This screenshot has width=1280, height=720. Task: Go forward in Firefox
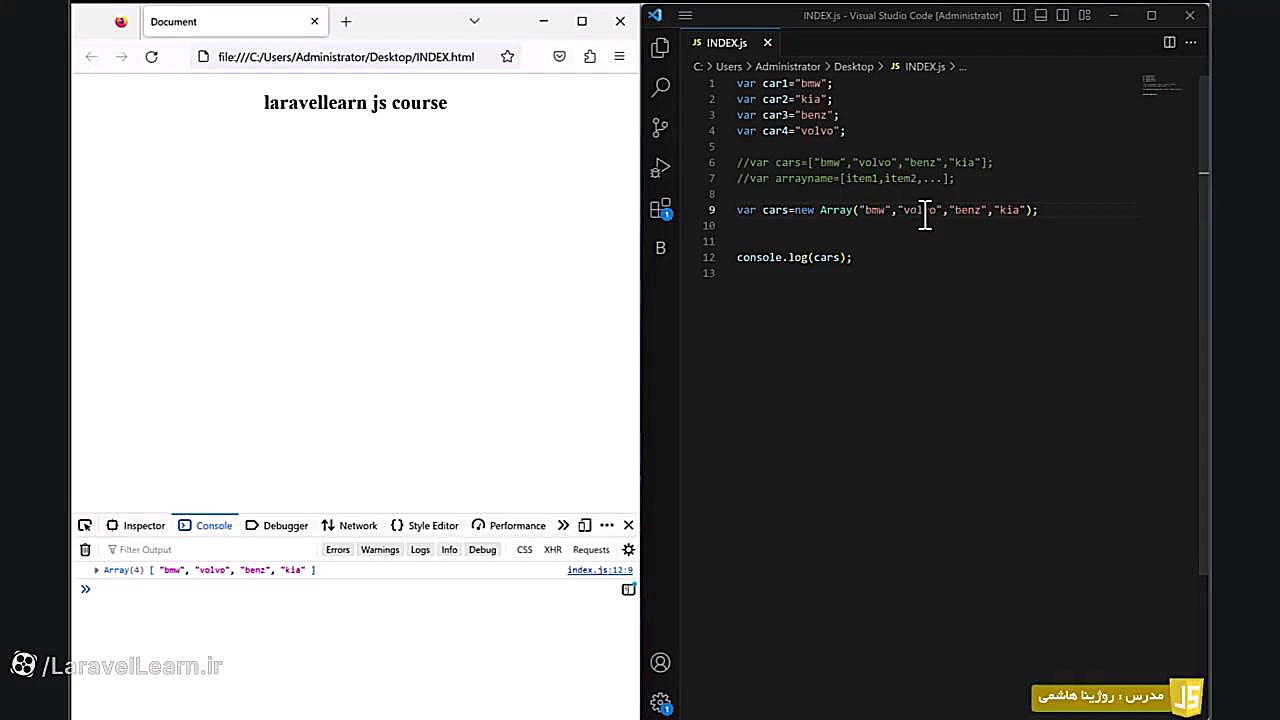[121, 57]
